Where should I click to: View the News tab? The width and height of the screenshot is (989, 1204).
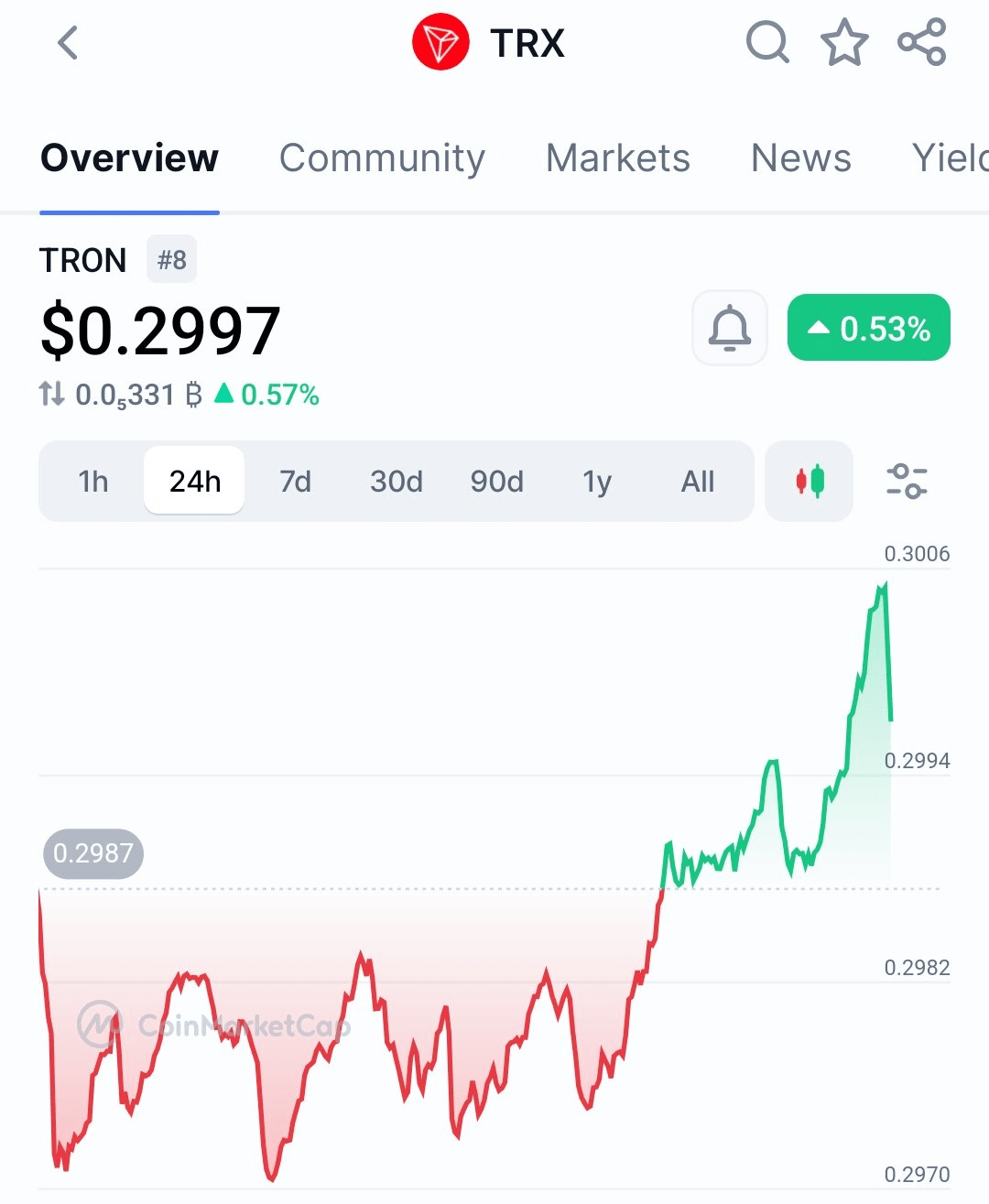click(801, 157)
